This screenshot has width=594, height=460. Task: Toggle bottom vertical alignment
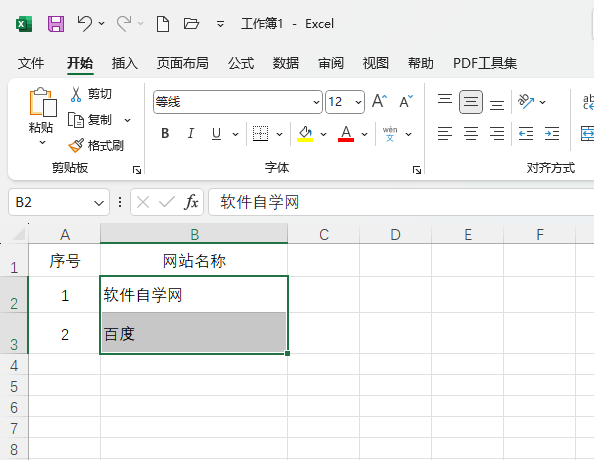[x=497, y=104]
